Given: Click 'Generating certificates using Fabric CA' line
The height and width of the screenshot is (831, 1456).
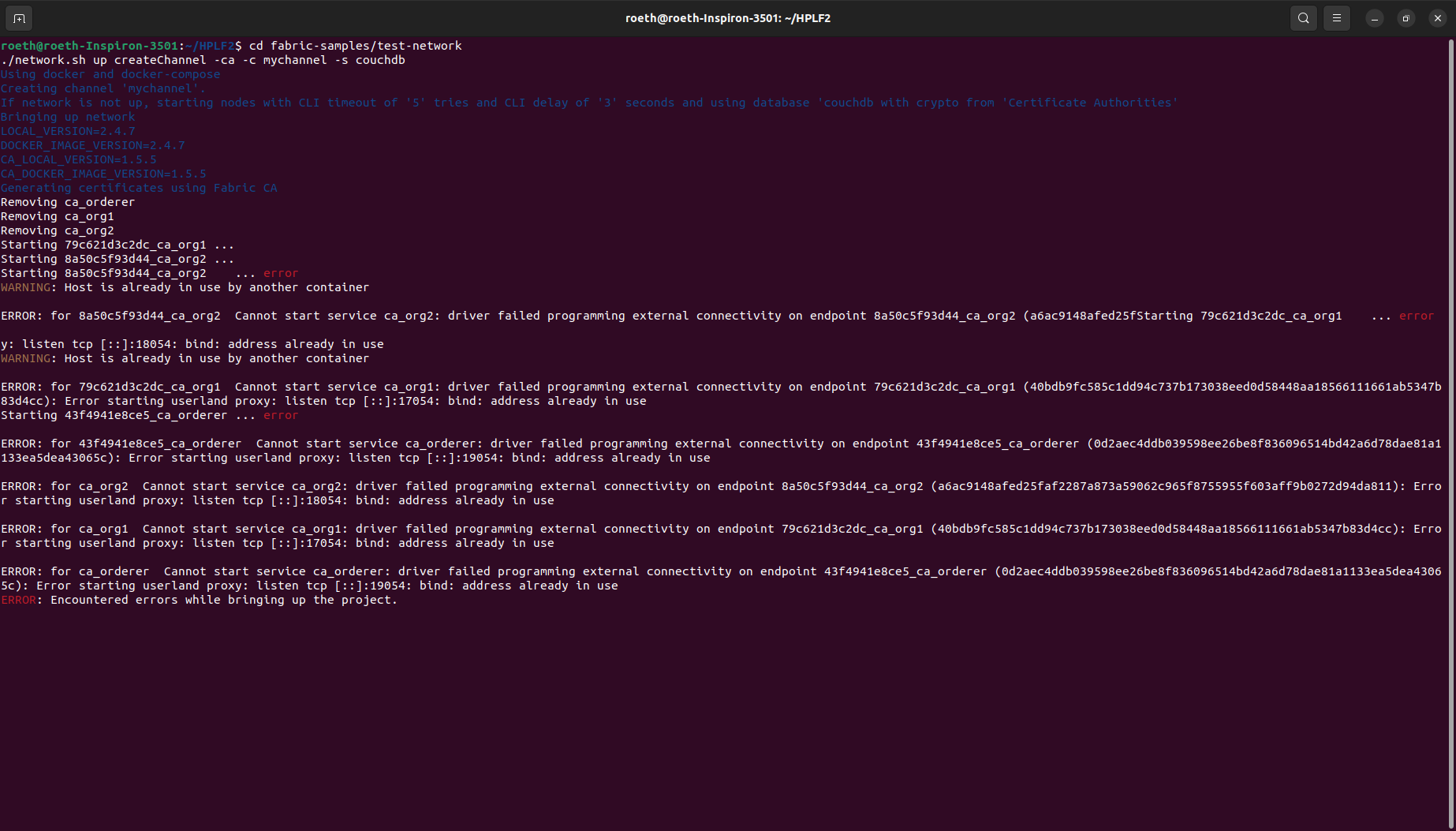Looking at the screenshot, I should pyautogui.click(x=139, y=188).
